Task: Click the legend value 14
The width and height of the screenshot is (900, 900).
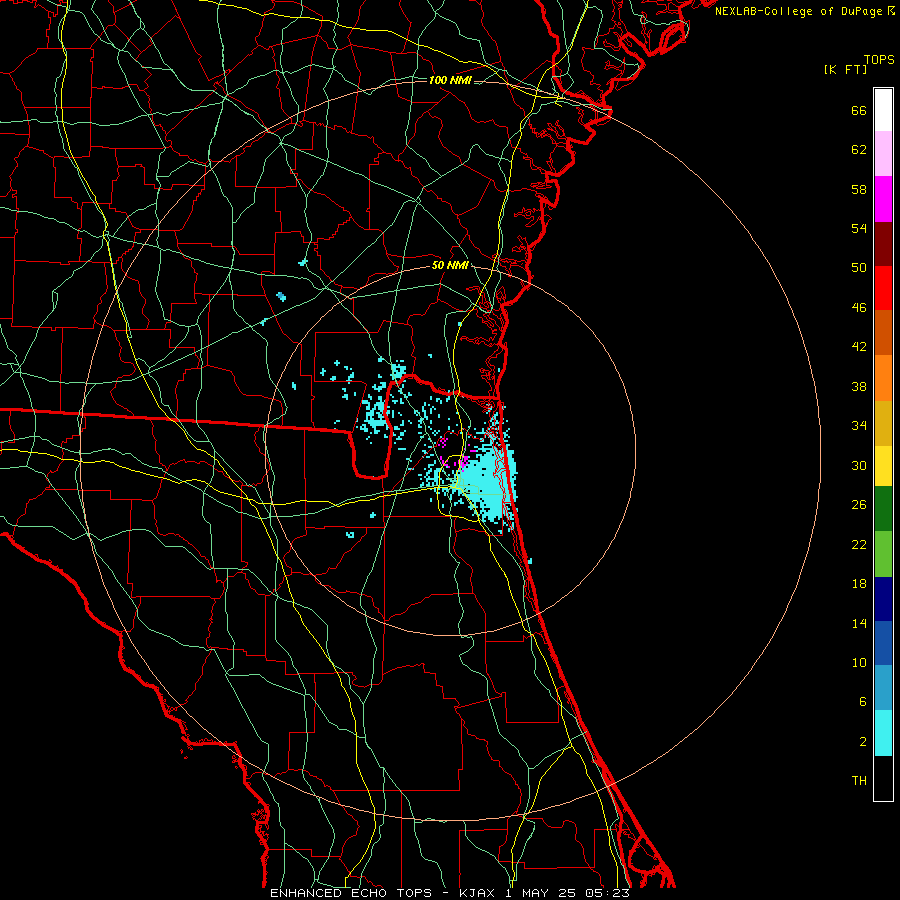Action: 859,623
